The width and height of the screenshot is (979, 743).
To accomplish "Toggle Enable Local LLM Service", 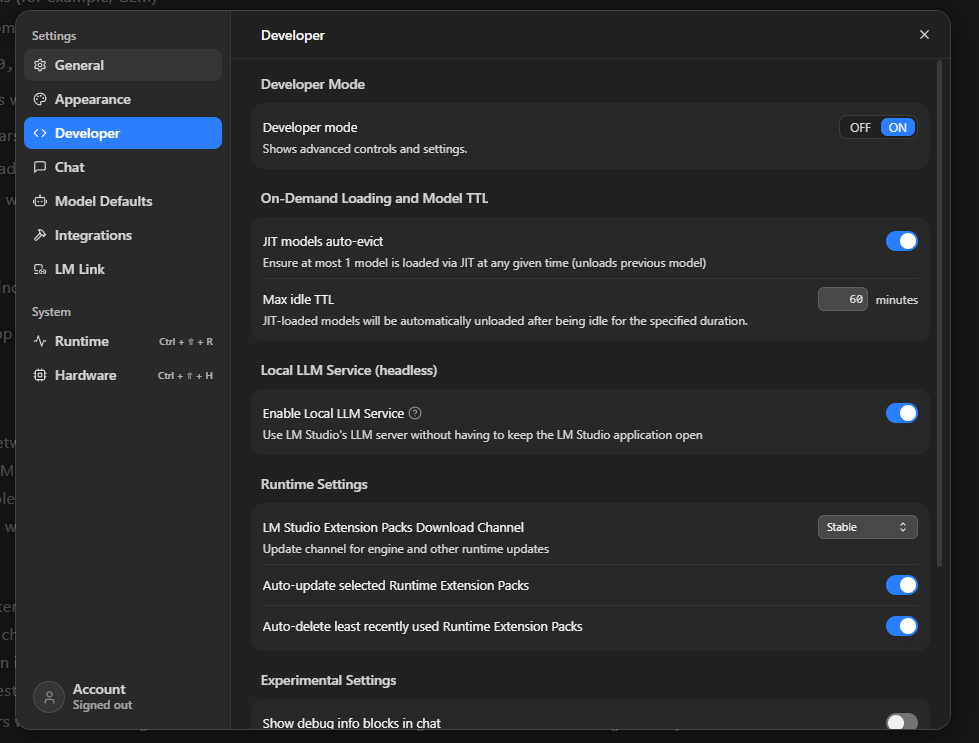I will coord(901,413).
